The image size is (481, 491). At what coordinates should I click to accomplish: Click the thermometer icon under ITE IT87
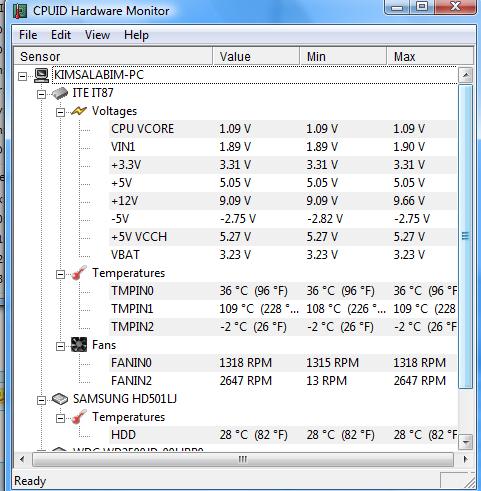point(79,273)
